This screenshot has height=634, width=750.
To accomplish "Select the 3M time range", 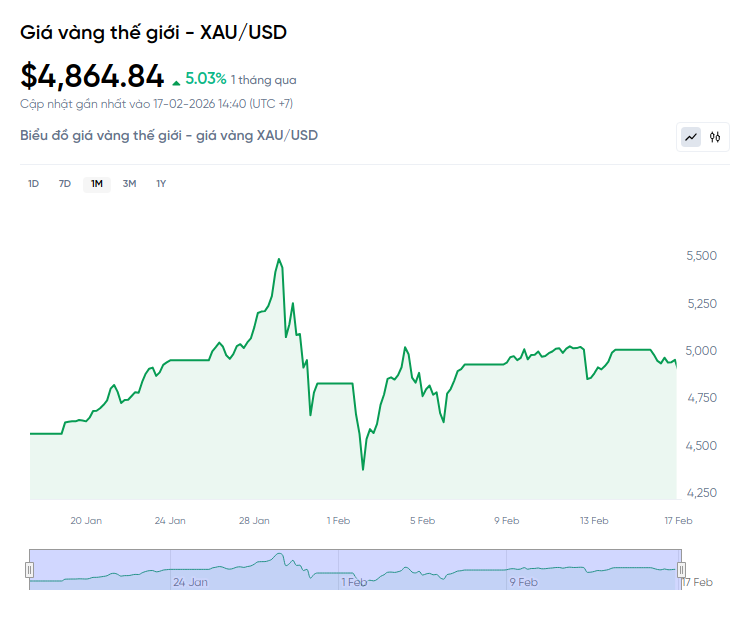I will tap(129, 183).
